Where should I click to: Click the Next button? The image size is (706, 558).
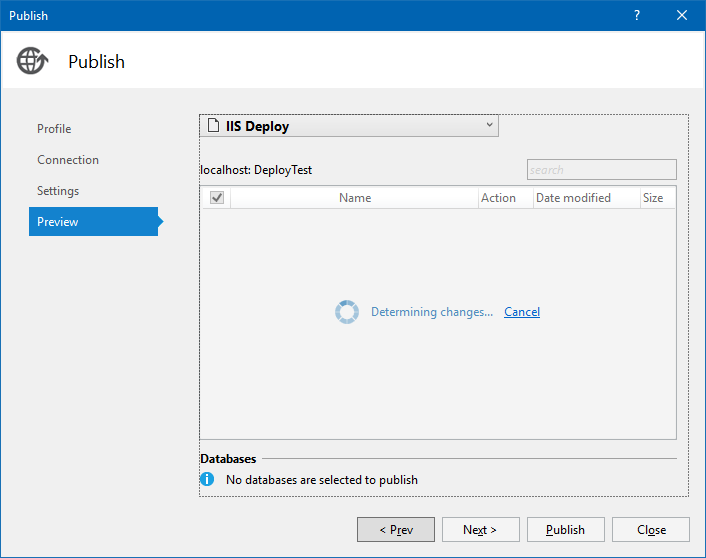[x=480, y=530]
